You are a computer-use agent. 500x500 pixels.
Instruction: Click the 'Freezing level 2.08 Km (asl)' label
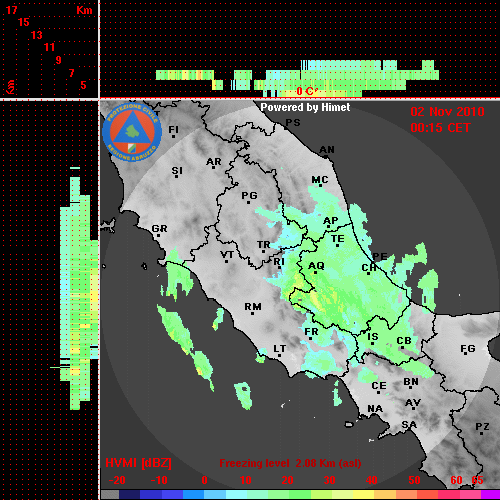pyautogui.click(x=290, y=463)
